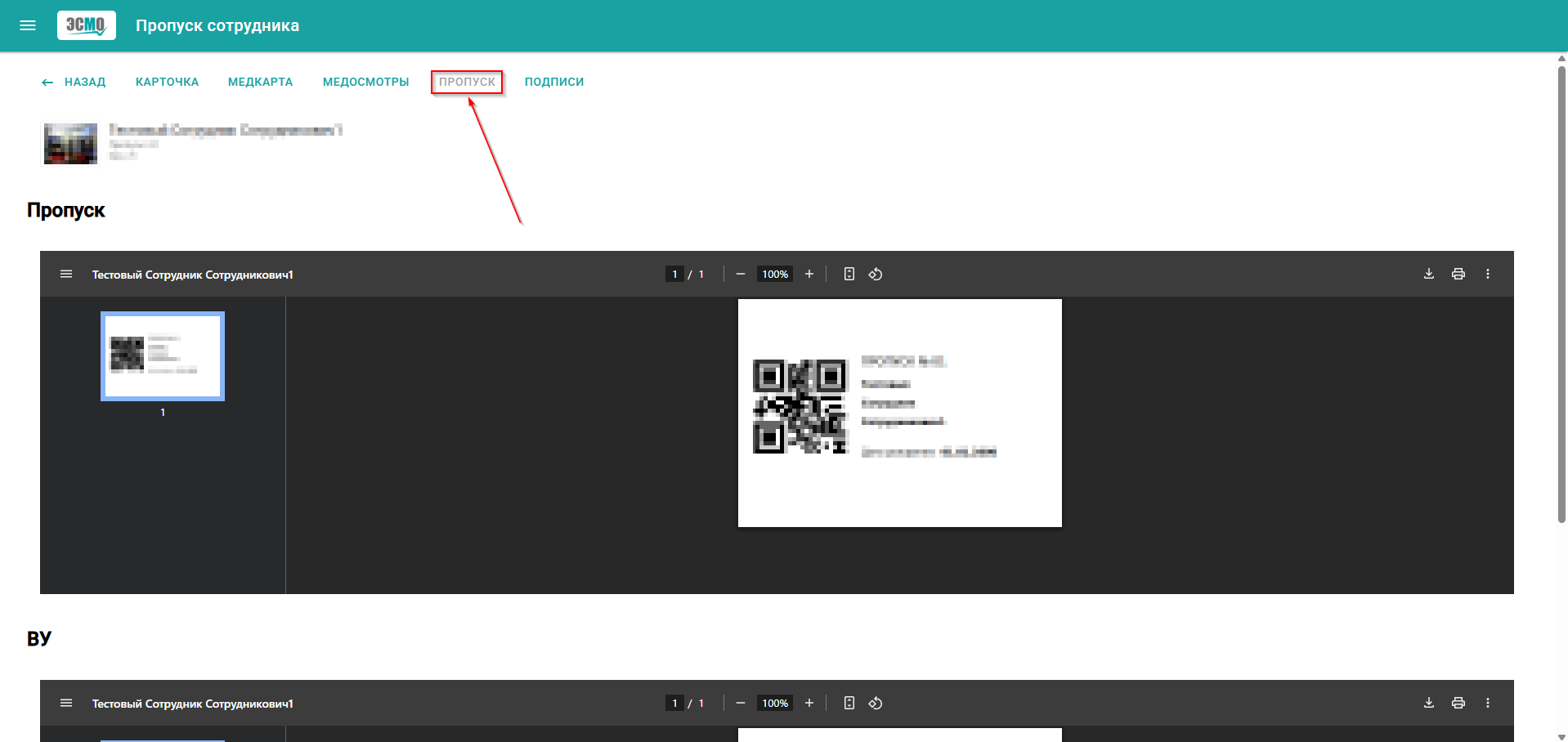Download the ВУ PDF
The width and height of the screenshot is (1568, 742).
click(1429, 703)
